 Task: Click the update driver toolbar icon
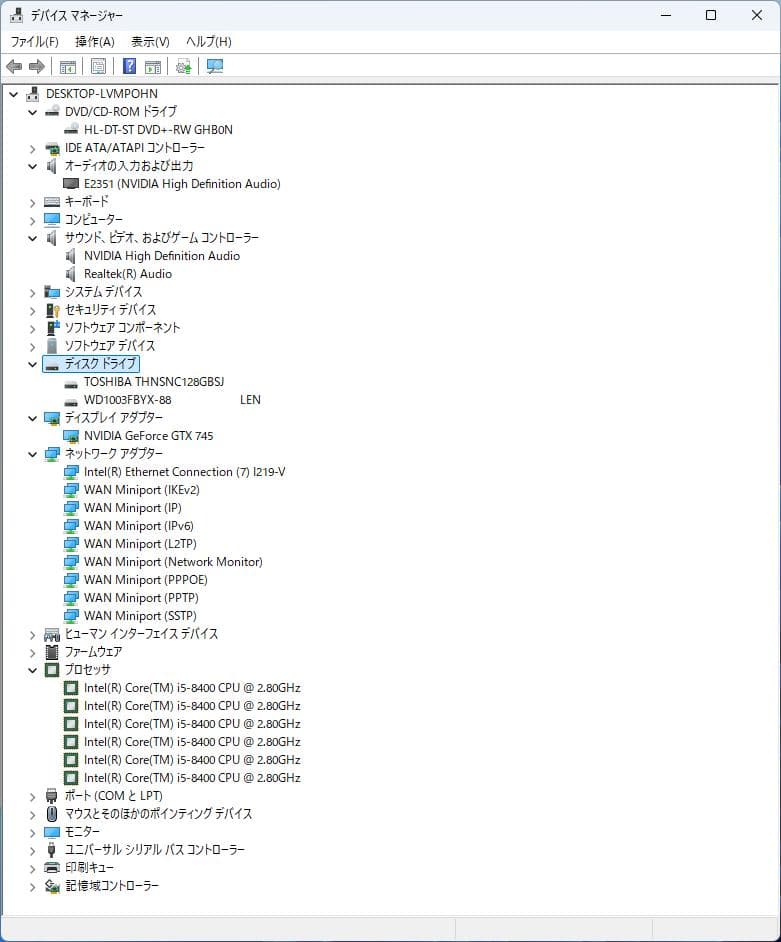click(183, 66)
